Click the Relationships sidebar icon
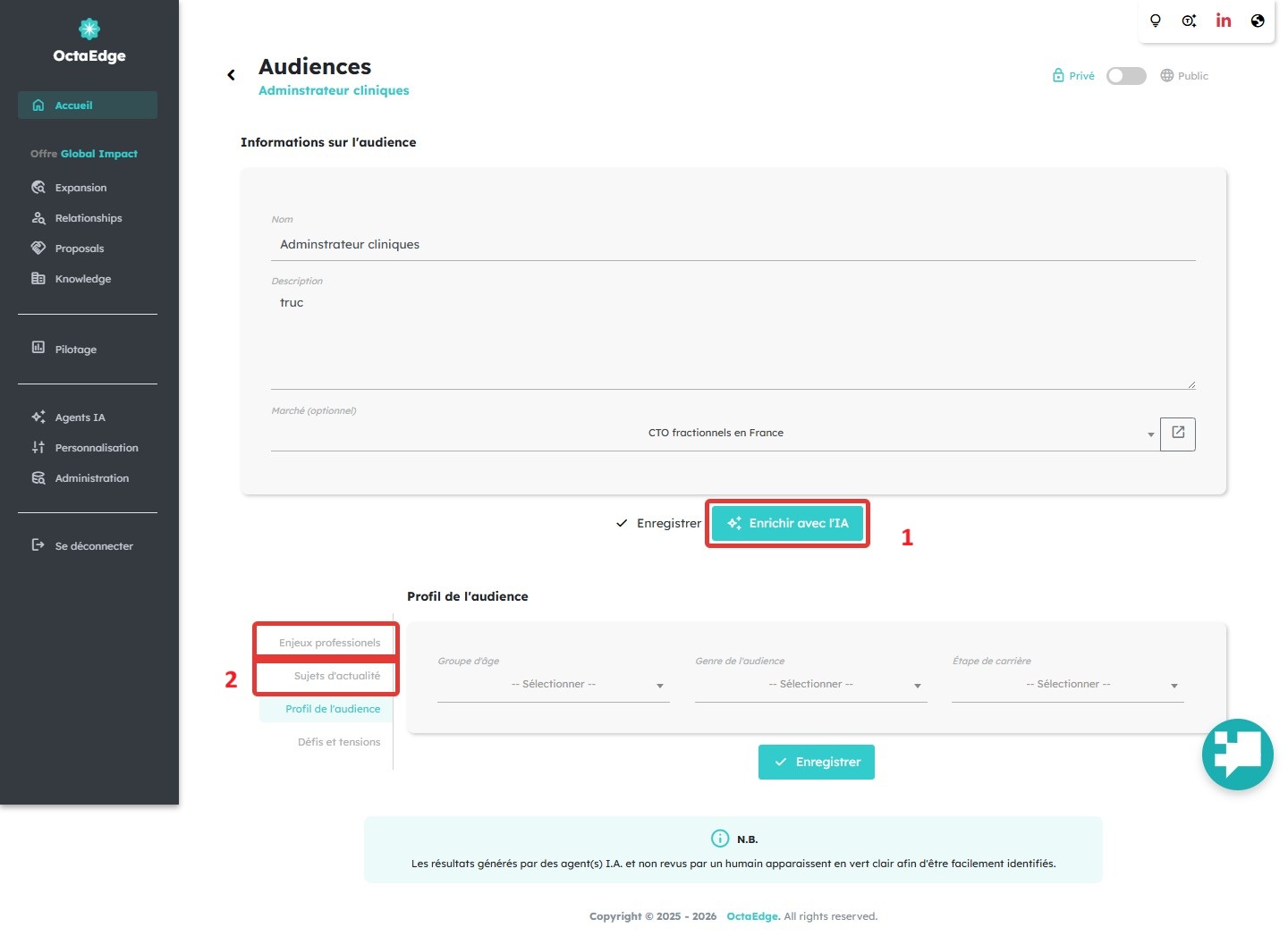Viewport: 1288px width, 936px height. 38,218
